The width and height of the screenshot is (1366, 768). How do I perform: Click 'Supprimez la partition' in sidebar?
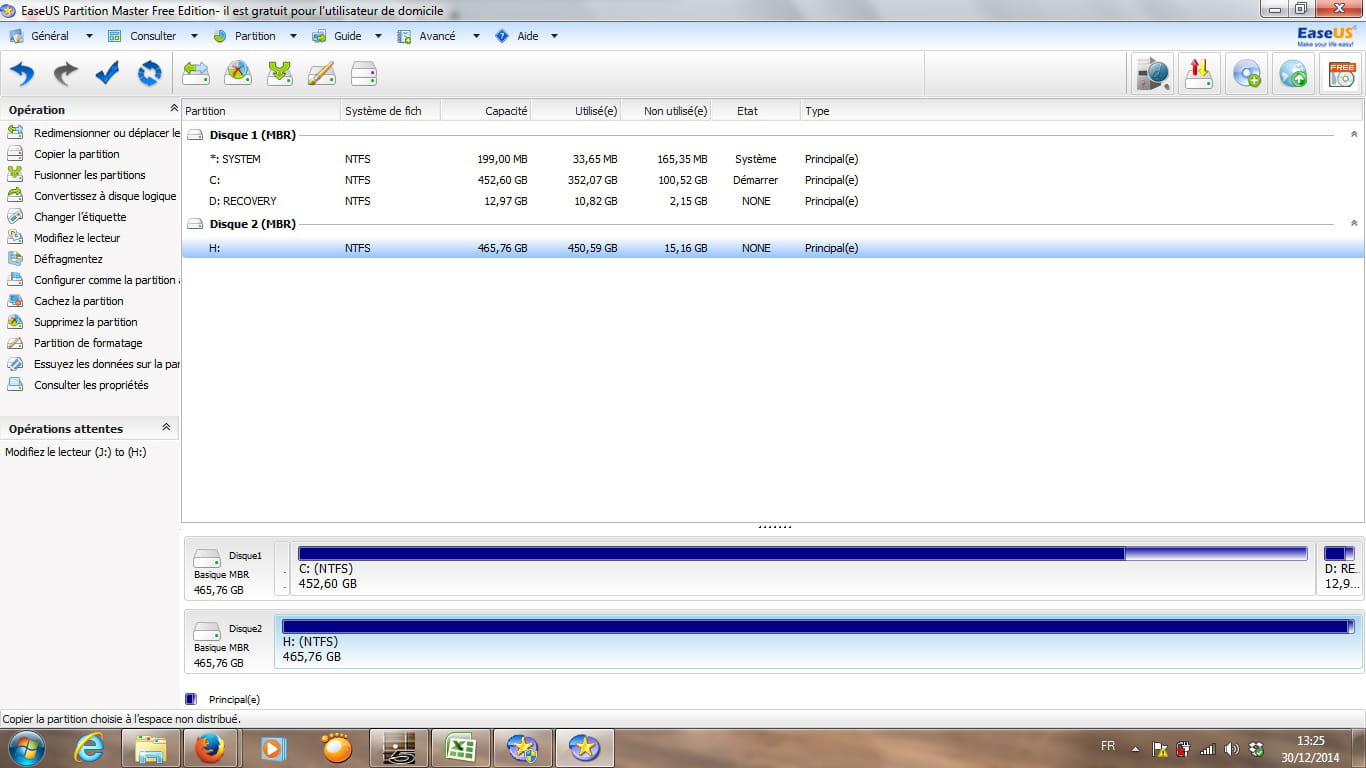85,322
